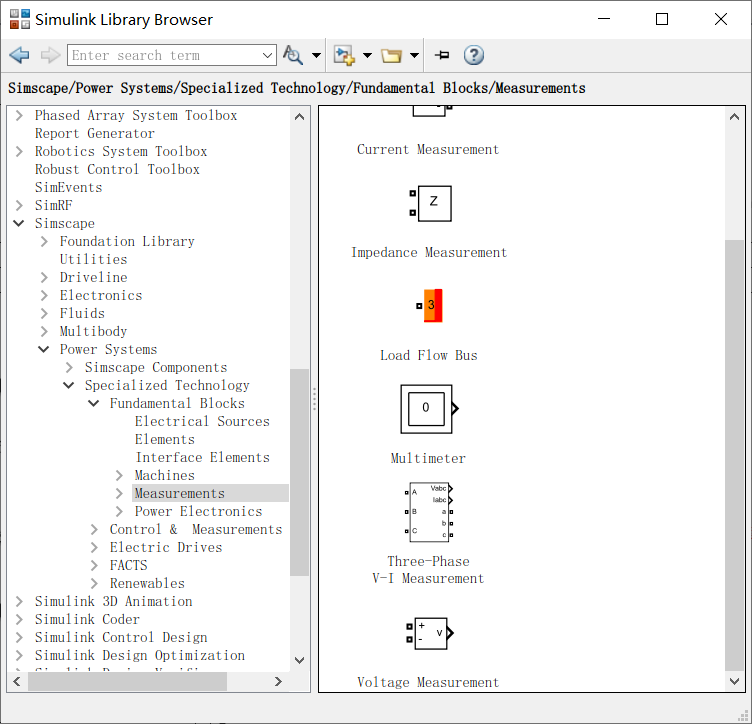Image resolution: width=752 pixels, height=724 pixels.
Task: Select Electrical Sources library
Action: pos(202,421)
